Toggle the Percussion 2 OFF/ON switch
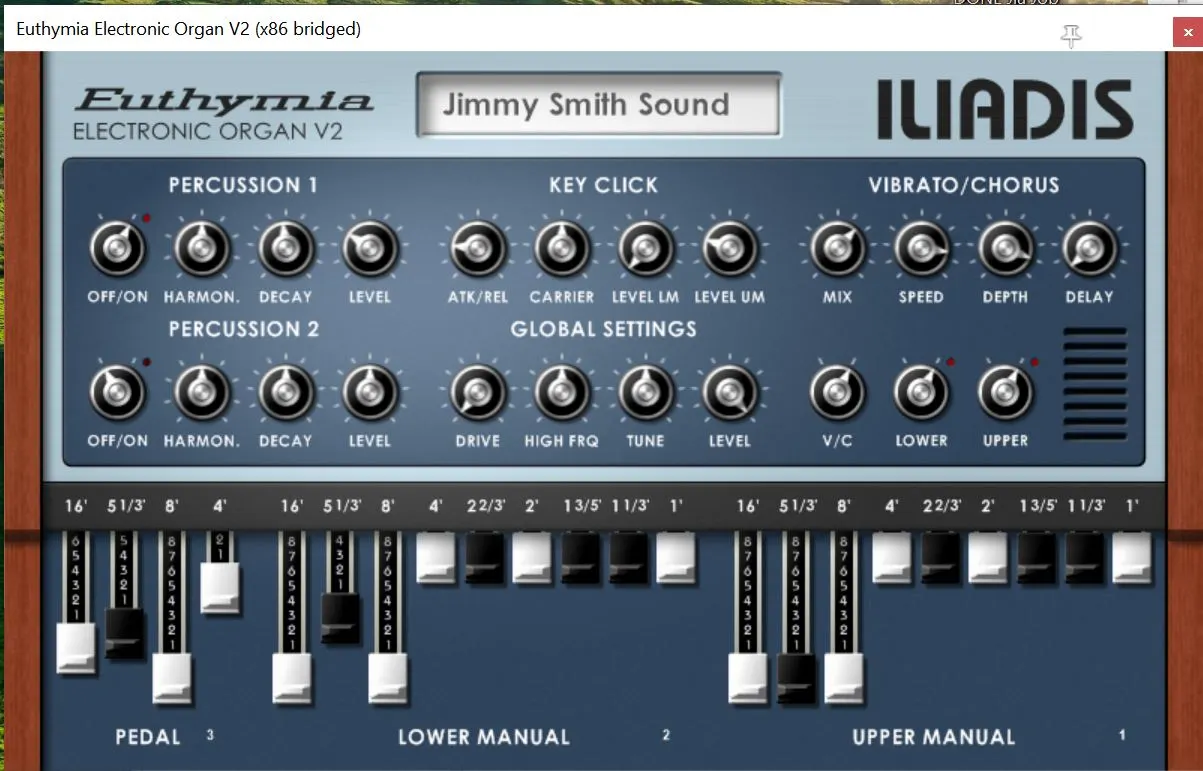Viewport: 1203px width, 771px height. [x=118, y=392]
